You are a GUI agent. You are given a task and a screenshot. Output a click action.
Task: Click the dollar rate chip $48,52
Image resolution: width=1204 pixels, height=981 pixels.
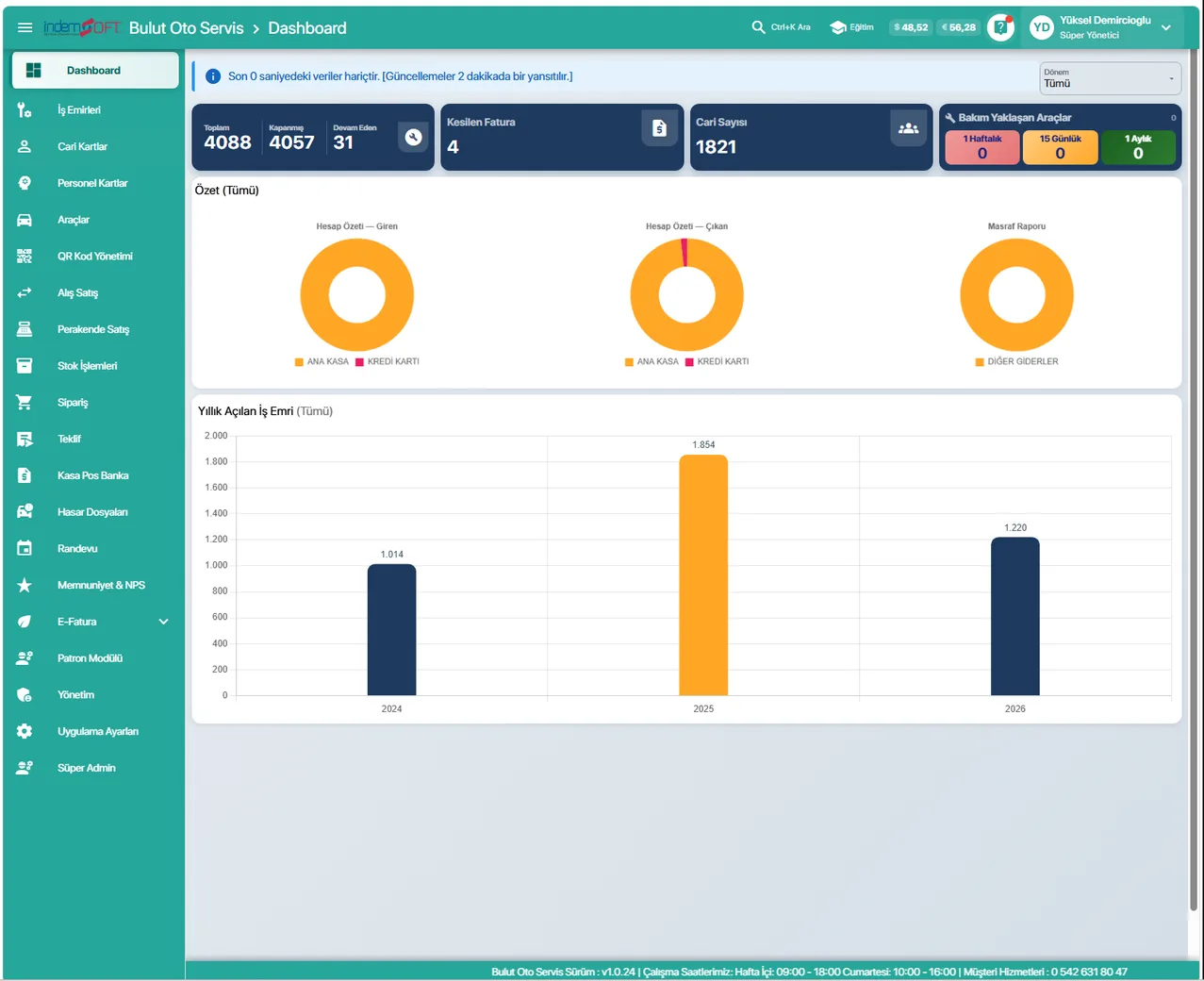(911, 27)
